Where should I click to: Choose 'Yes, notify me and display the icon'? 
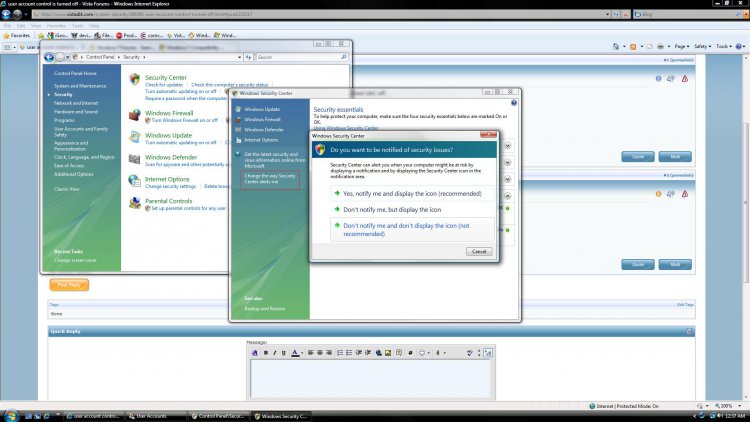[x=412, y=194]
